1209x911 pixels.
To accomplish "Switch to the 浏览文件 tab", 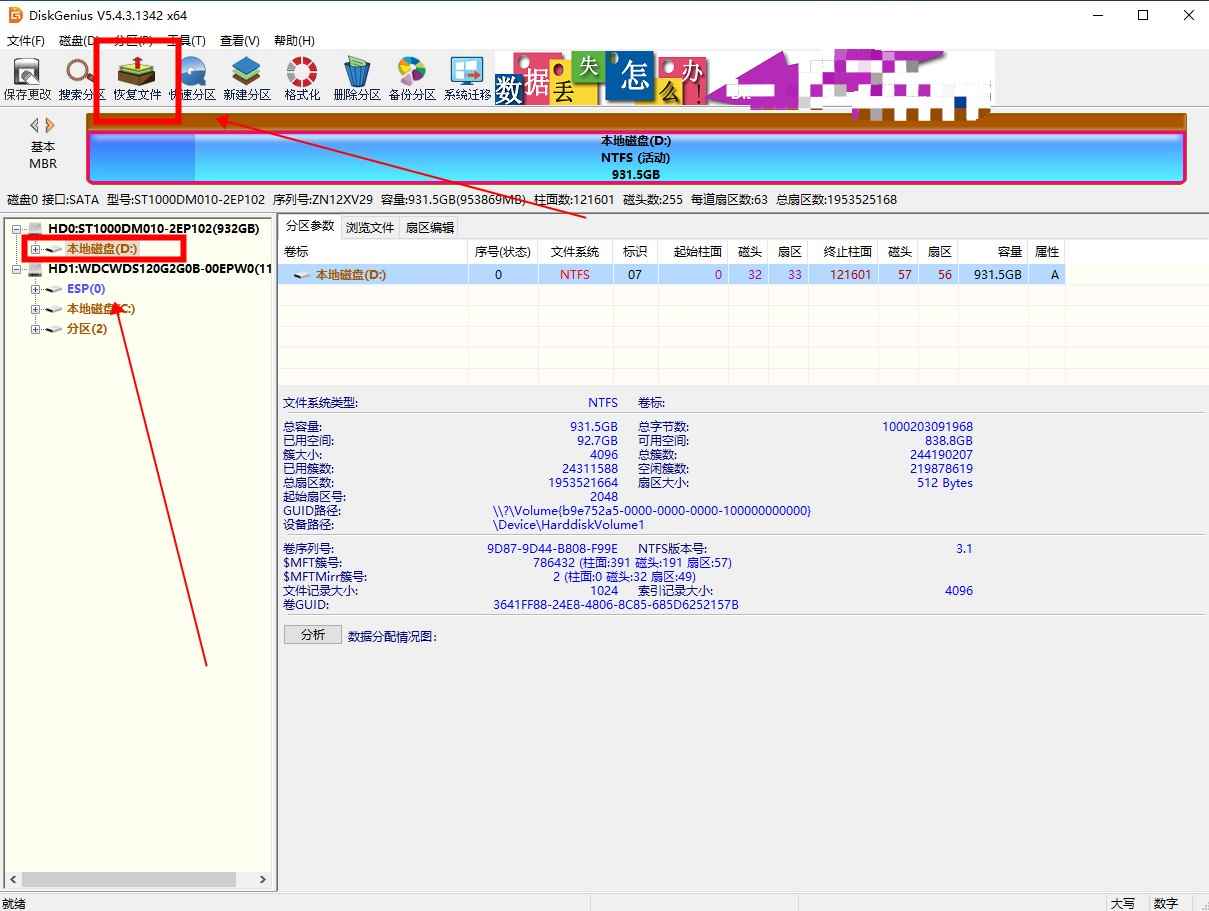I will (369, 227).
